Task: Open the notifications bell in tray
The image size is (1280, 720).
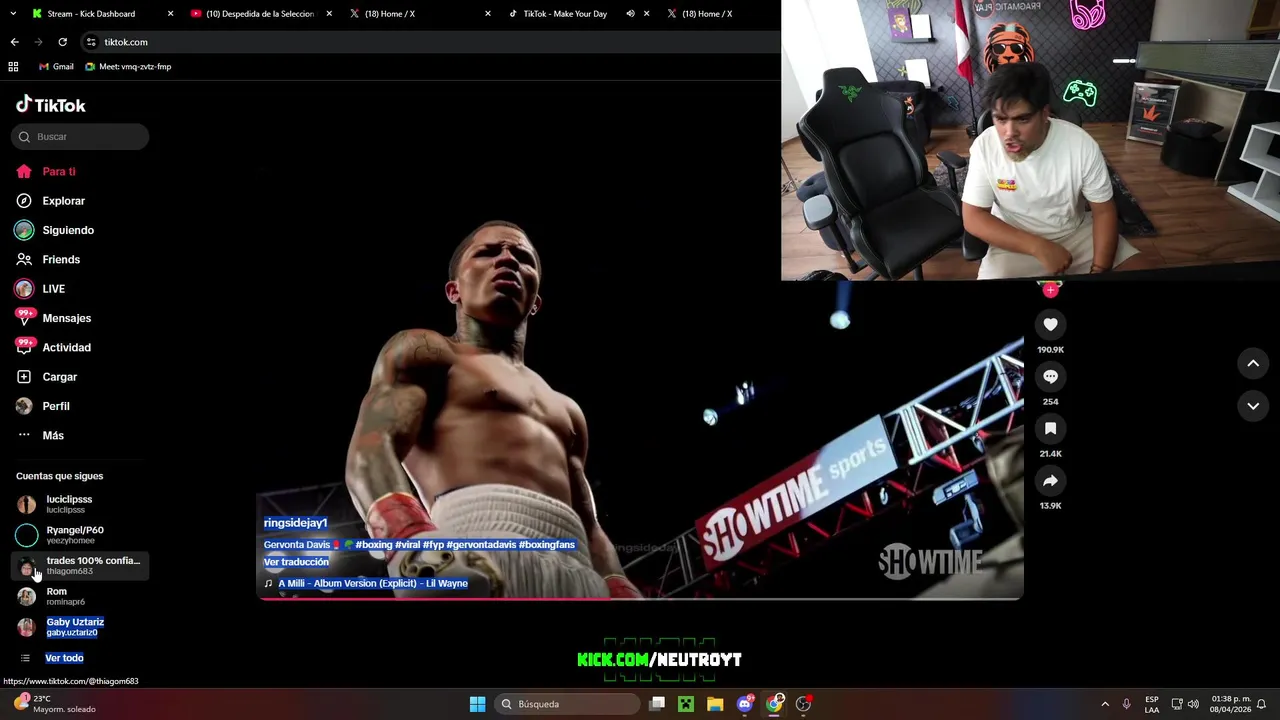Action: click(1262, 704)
